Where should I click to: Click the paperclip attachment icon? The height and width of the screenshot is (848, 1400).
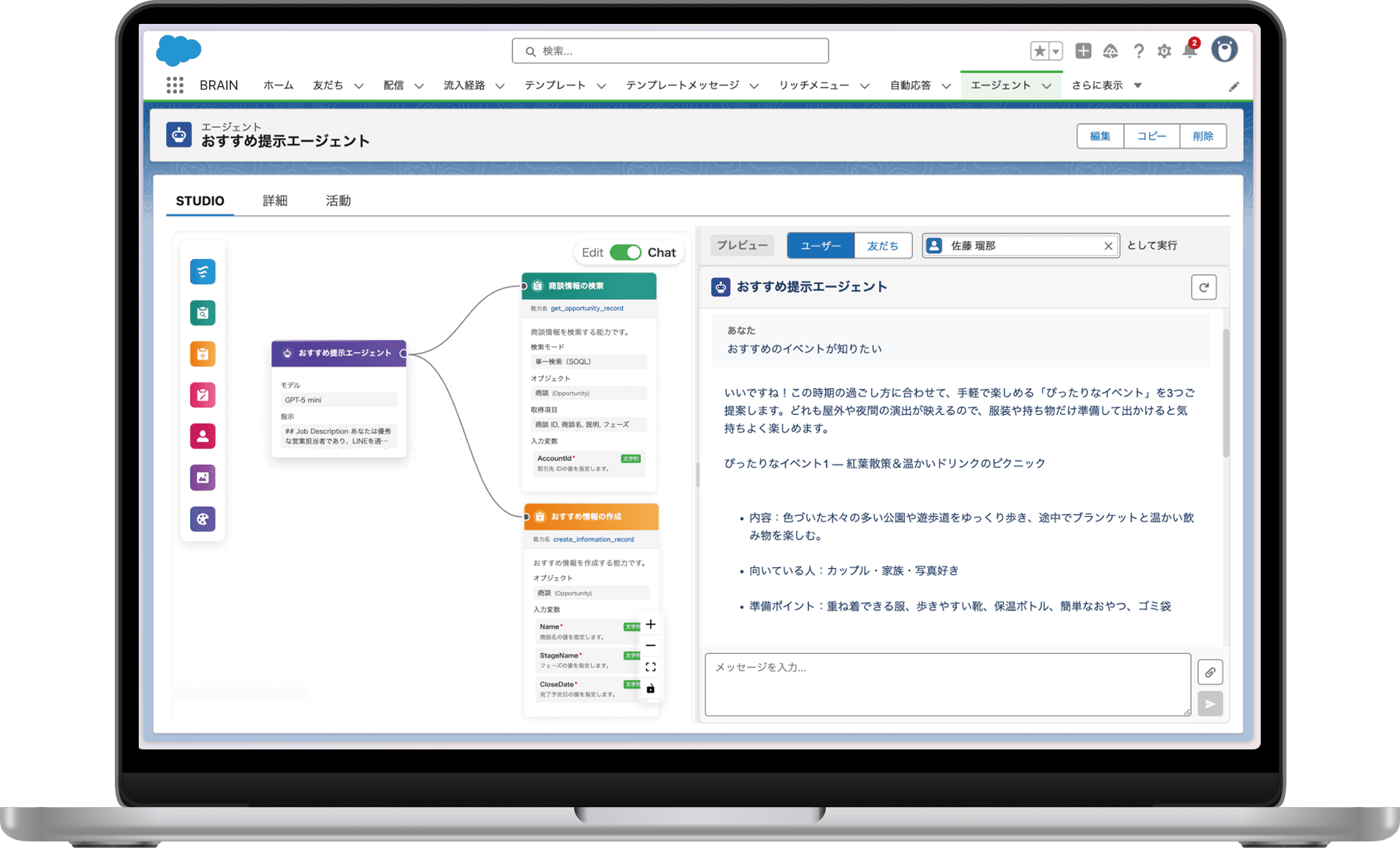1209,672
